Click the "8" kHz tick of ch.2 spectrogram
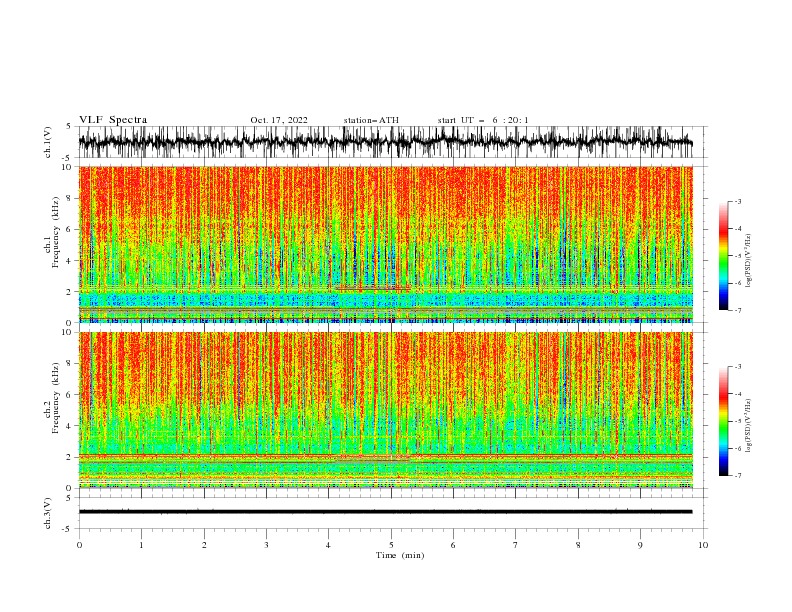The height and width of the screenshot is (612, 792). [x=70, y=364]
